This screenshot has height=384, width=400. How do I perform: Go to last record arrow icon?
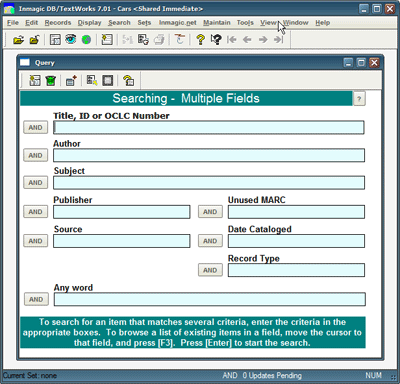coord(278,40)
